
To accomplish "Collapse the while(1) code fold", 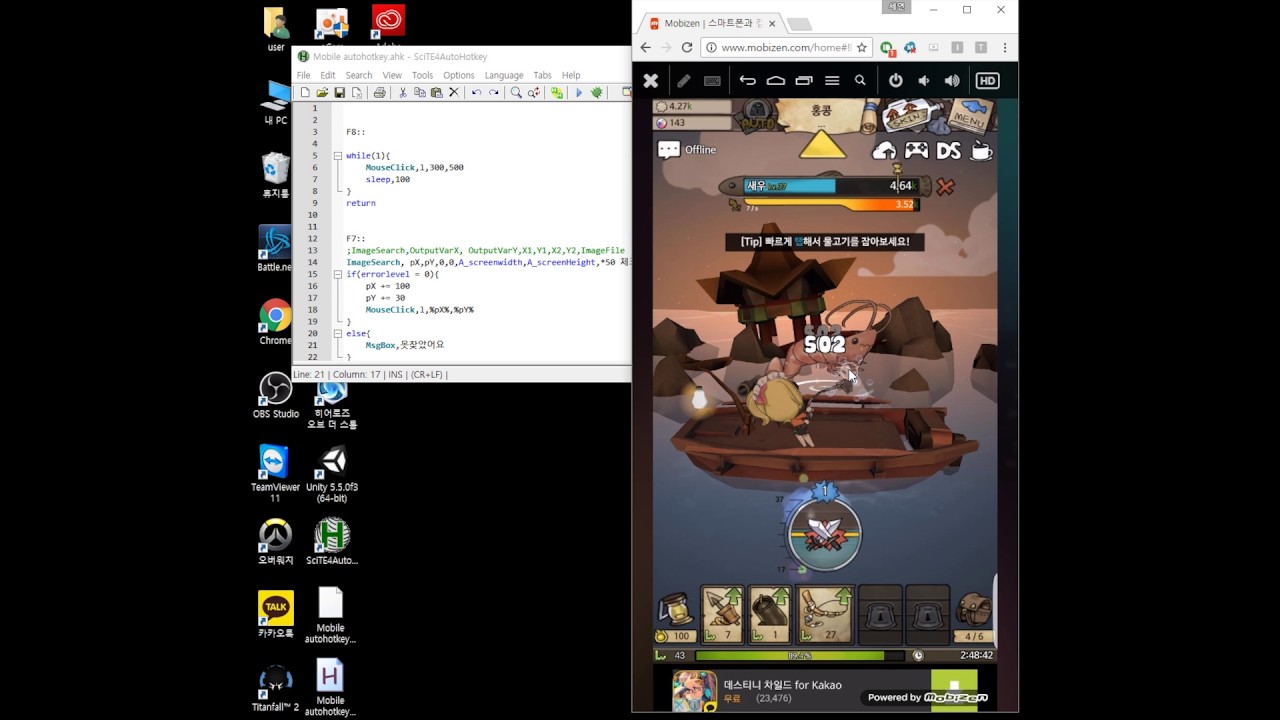I will pyautogui.click(x=338, y=156).
